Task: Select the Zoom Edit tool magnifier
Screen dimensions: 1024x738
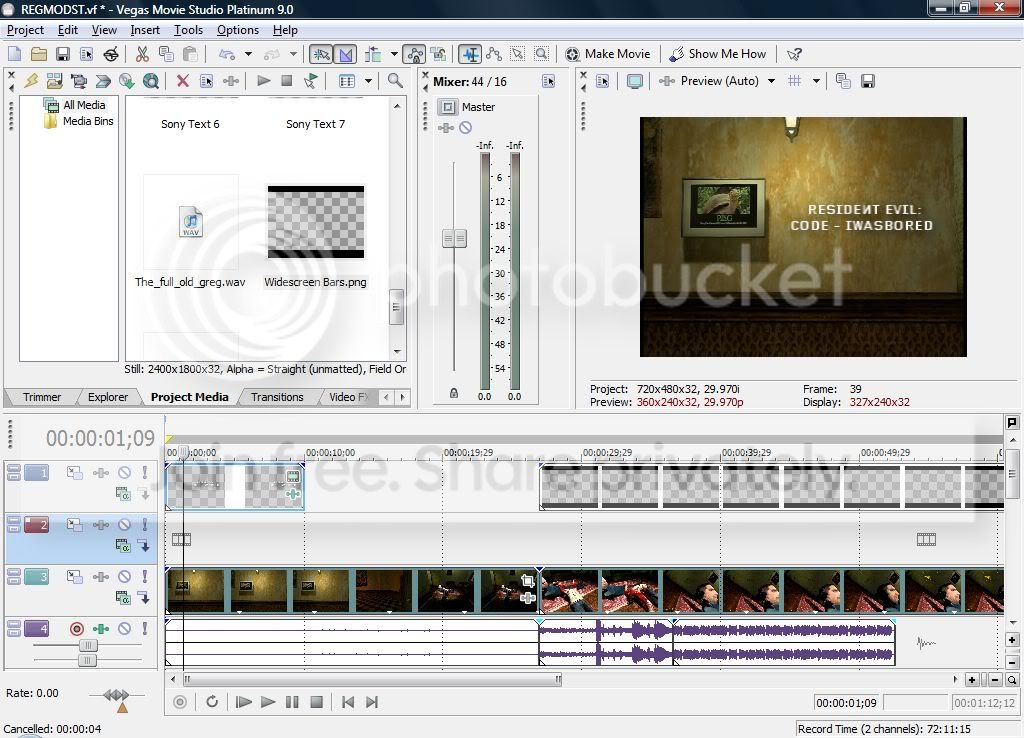Action: tap(542, 54)
